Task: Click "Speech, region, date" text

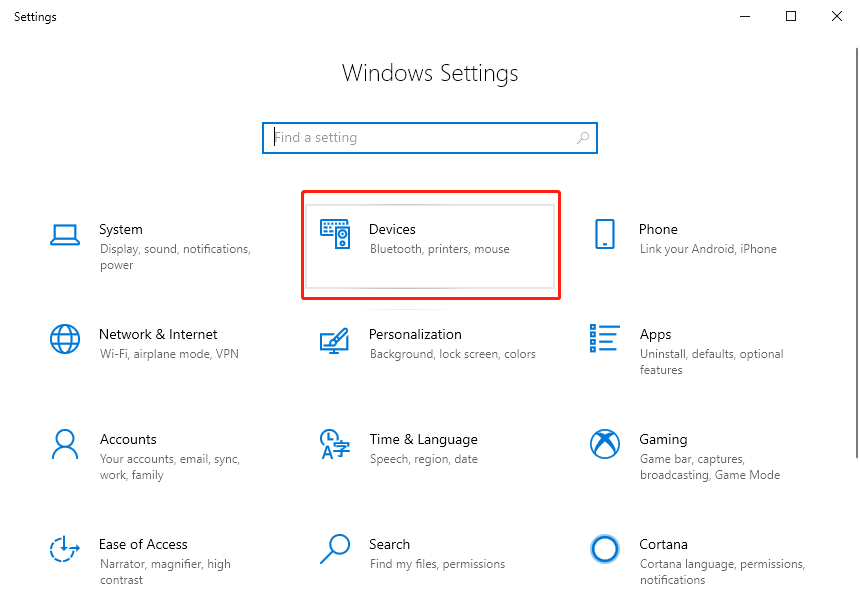Action: [x=423, y=459]
